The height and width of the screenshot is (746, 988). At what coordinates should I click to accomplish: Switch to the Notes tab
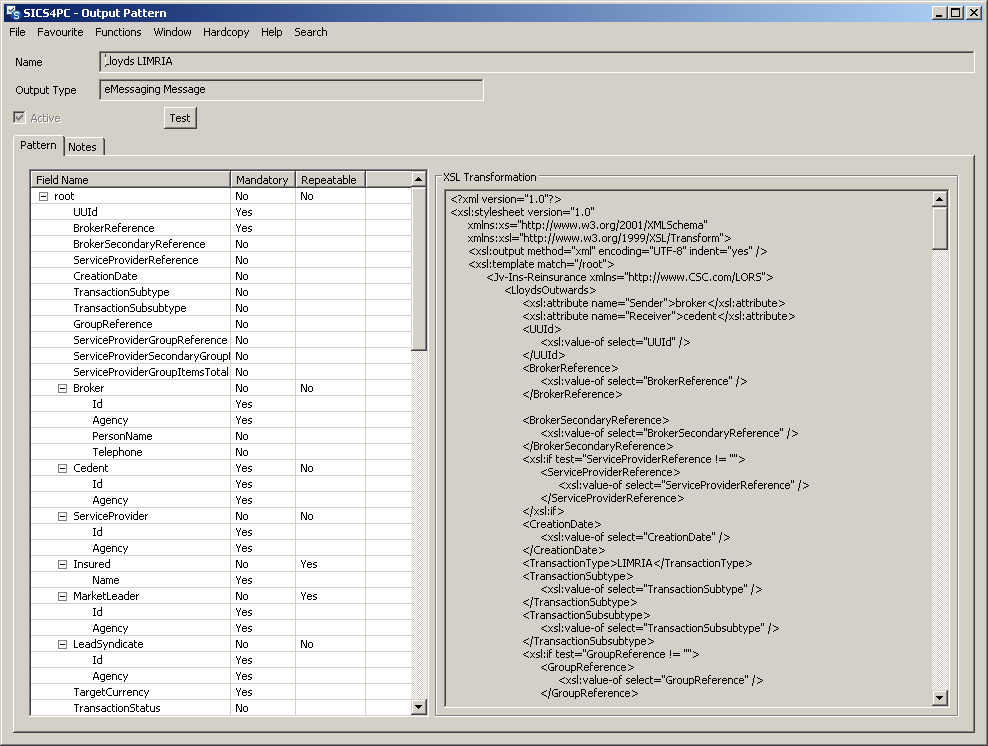pyautogui.click(x=83, y=147)
